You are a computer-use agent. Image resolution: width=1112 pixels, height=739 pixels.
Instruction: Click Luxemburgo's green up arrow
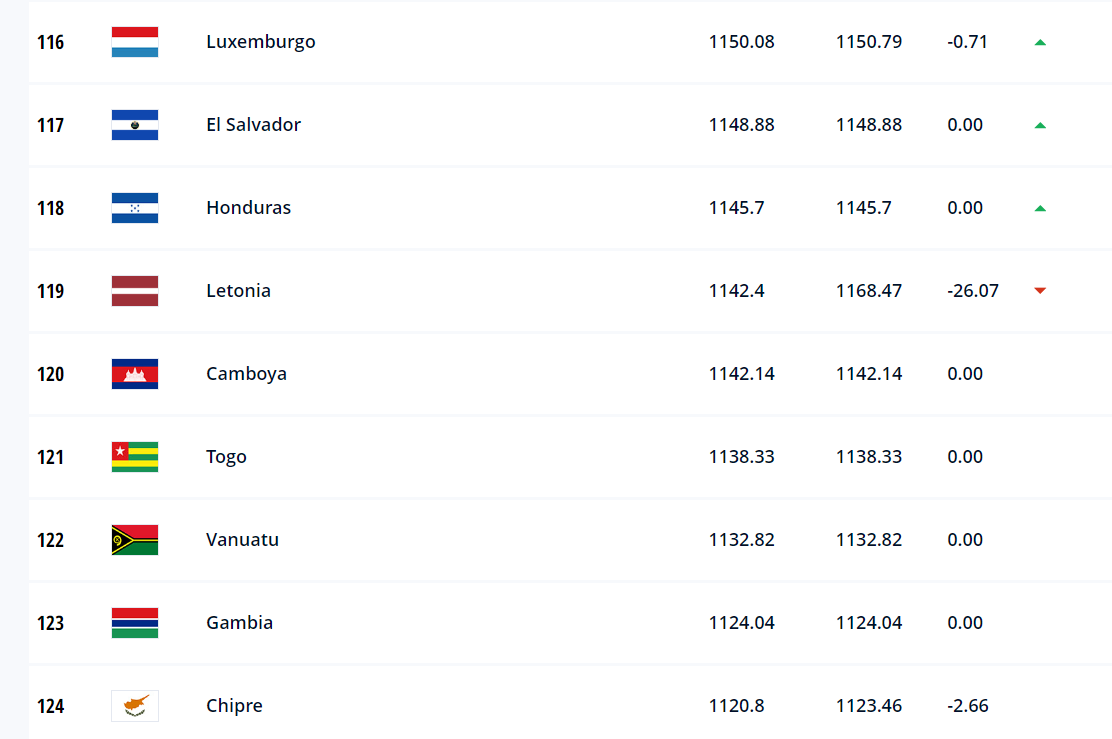[1040, 43]
